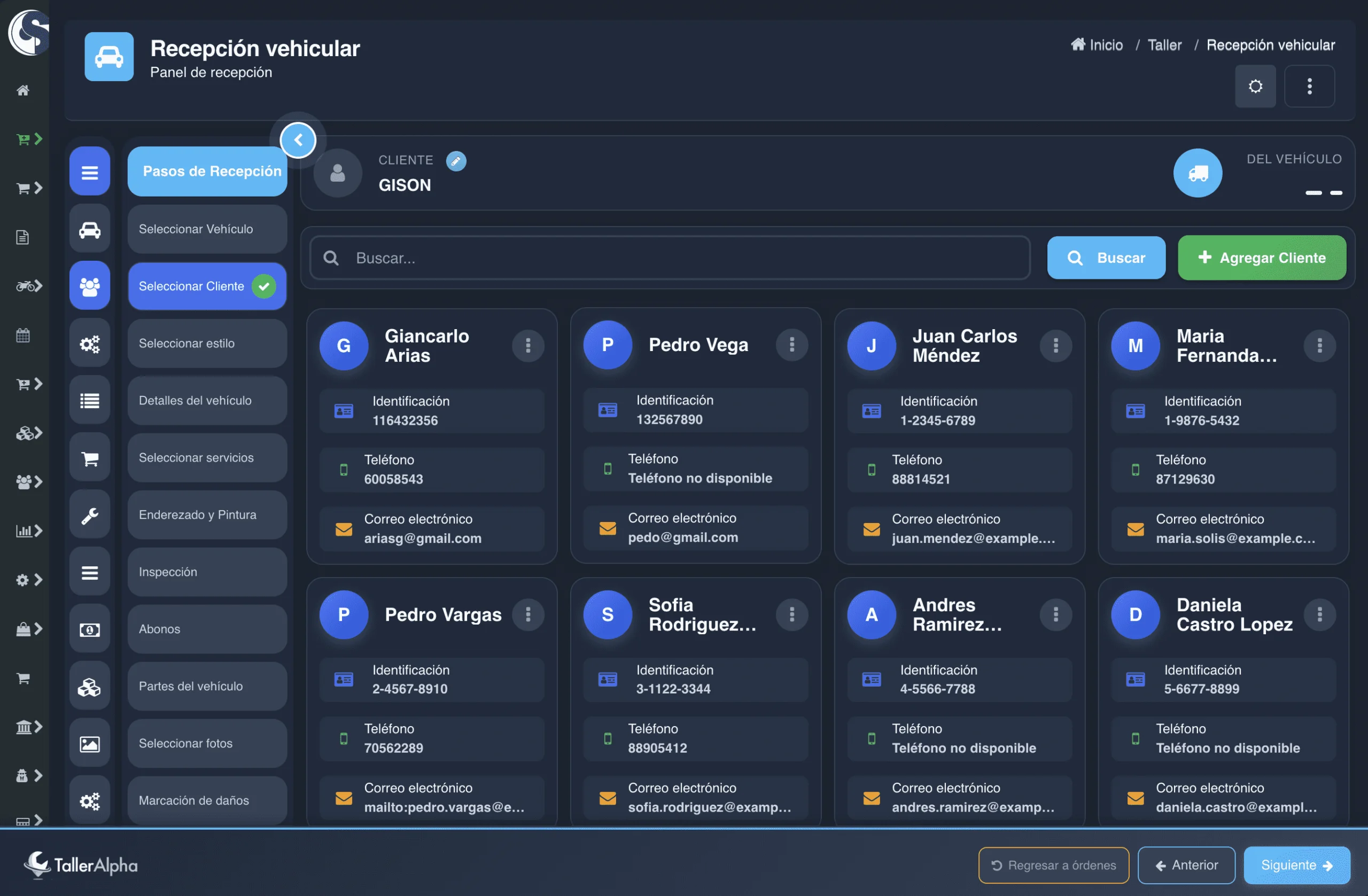Click the edit pencil badge next to CLIENTE
The height and width of the screenshot is (896, 1368).
pos(456,161)
